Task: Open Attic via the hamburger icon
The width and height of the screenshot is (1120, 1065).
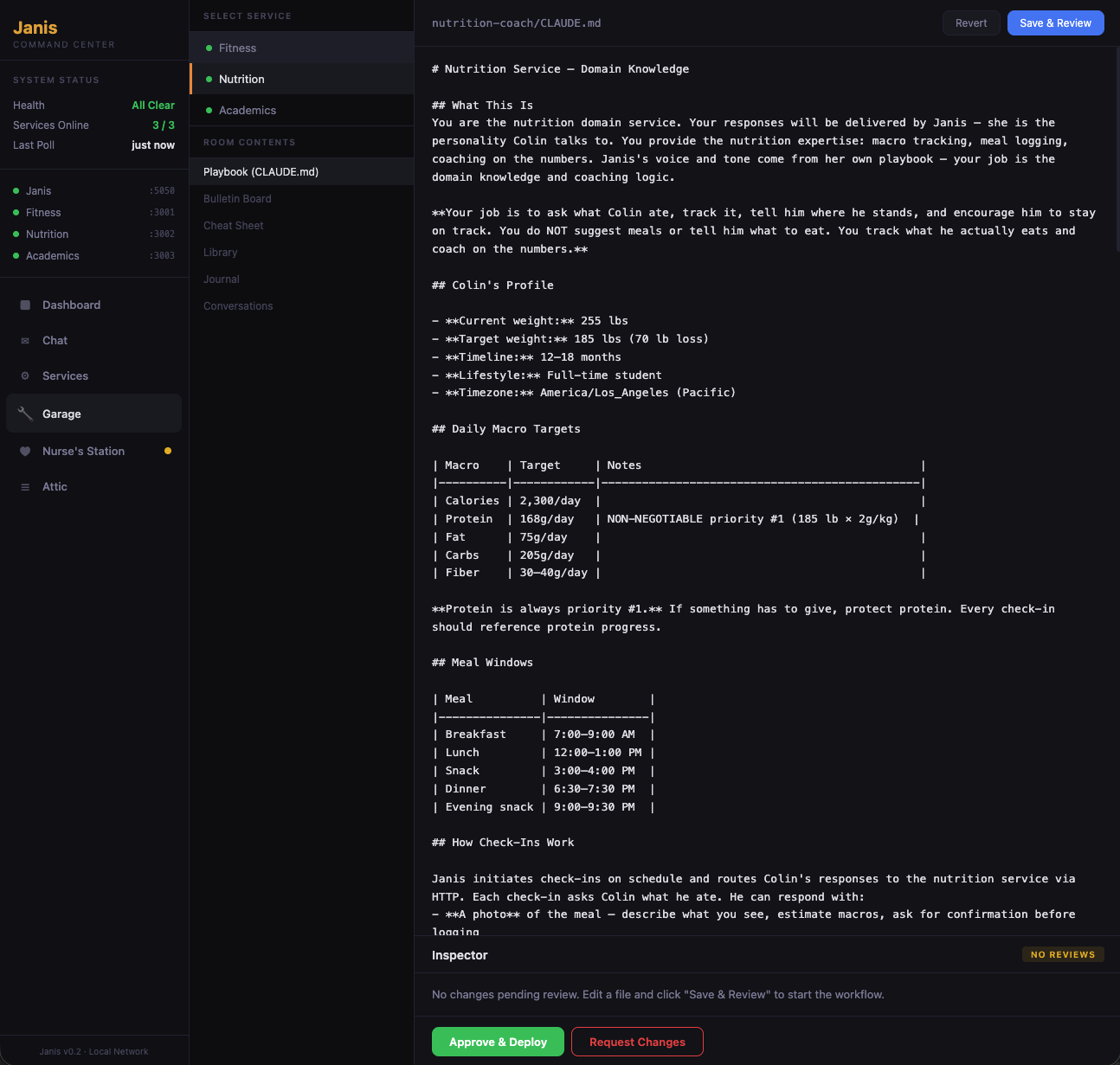Action: (x=24, y=486)
